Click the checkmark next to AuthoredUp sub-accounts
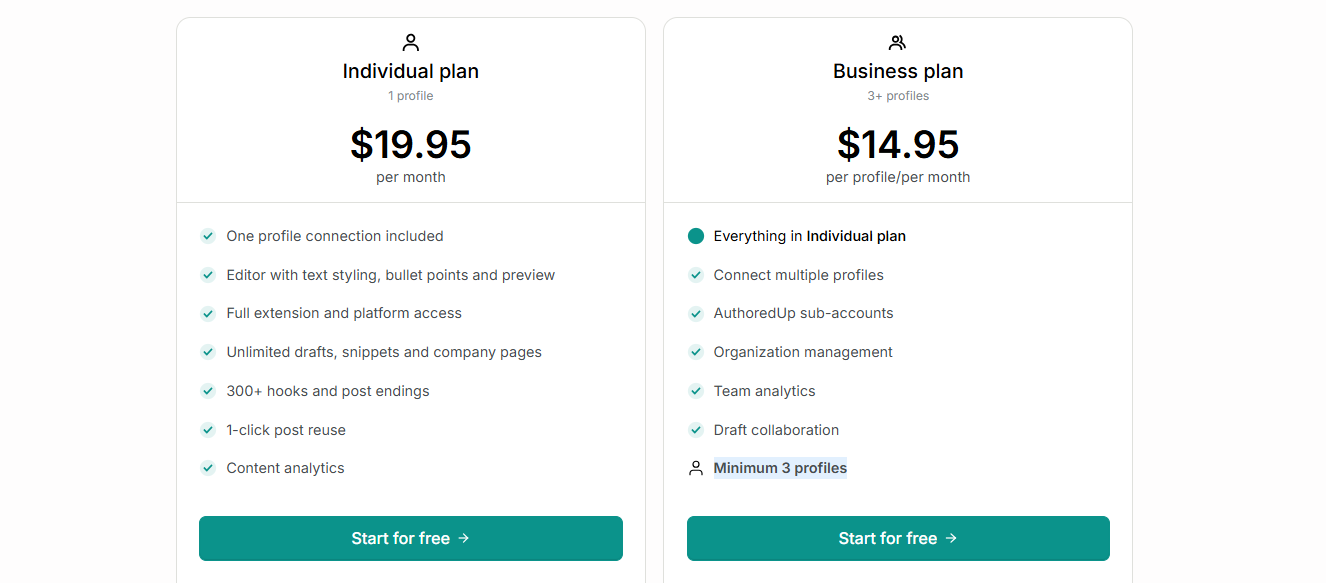This screenshot has height=583, width=1326. point(696,313)
